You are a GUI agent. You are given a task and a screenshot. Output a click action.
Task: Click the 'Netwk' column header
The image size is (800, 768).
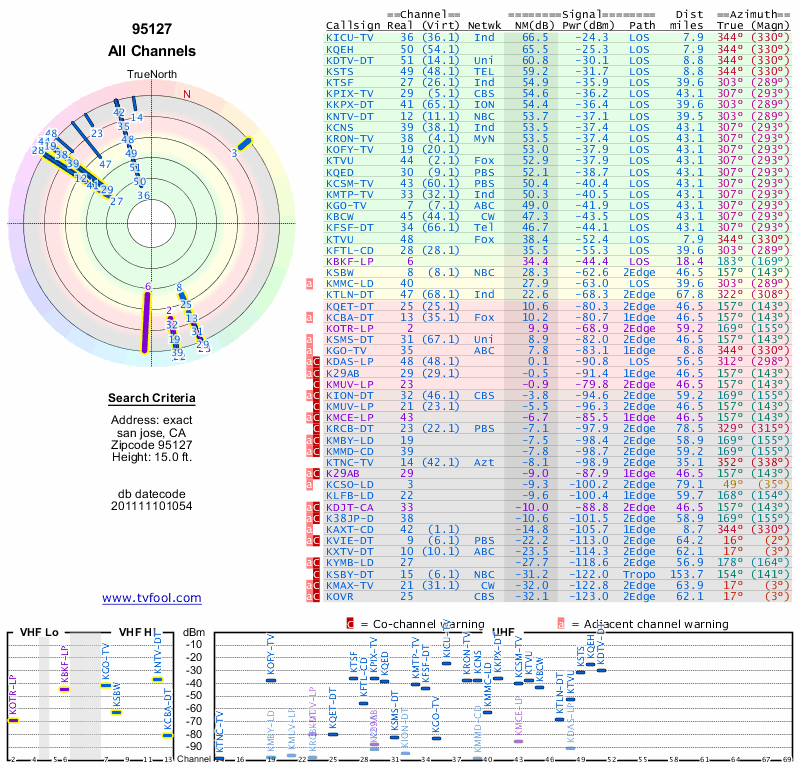[484, 26]
